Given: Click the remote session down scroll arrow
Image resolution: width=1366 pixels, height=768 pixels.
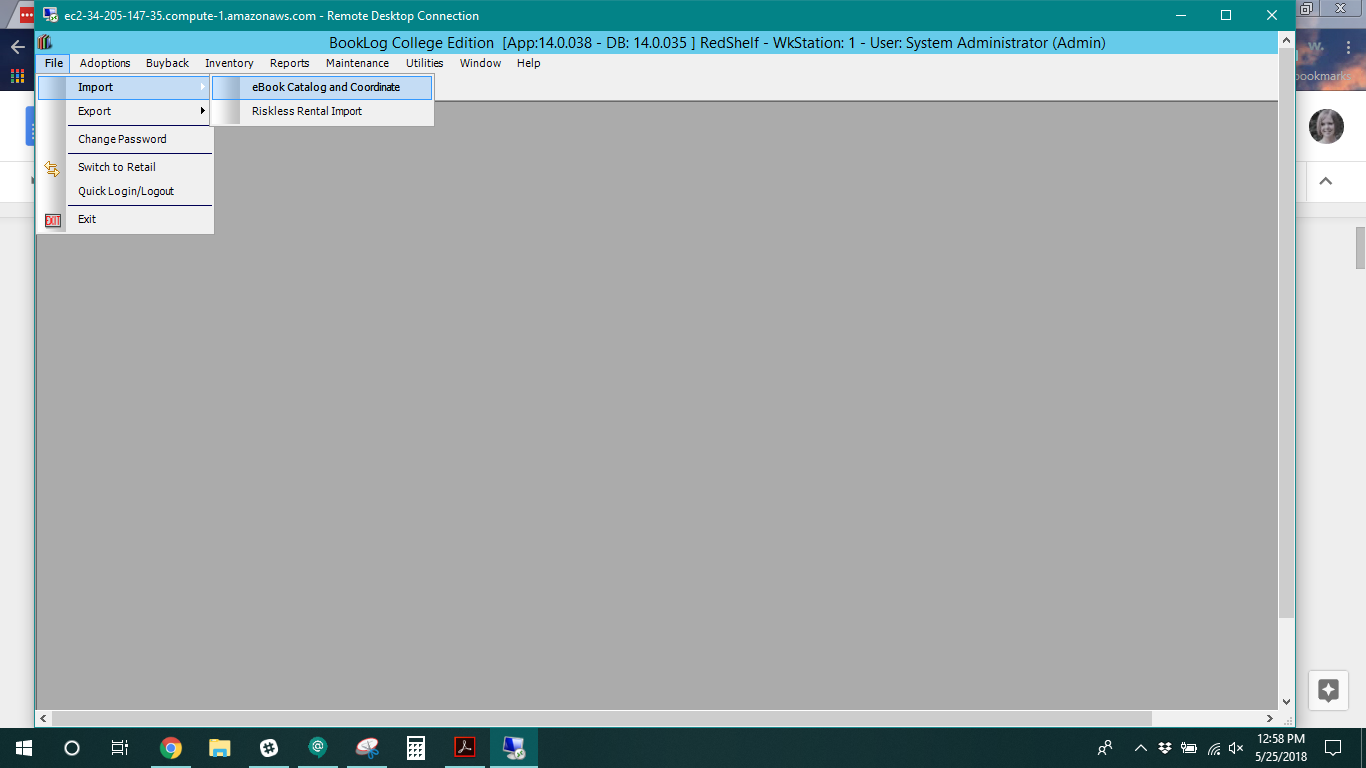Looking at the screenshot, I should pyautogui.click(x=1286, y=702).
